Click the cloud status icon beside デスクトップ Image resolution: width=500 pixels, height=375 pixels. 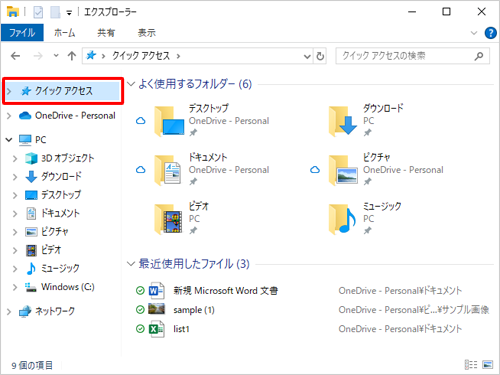(x=141, y=121)
